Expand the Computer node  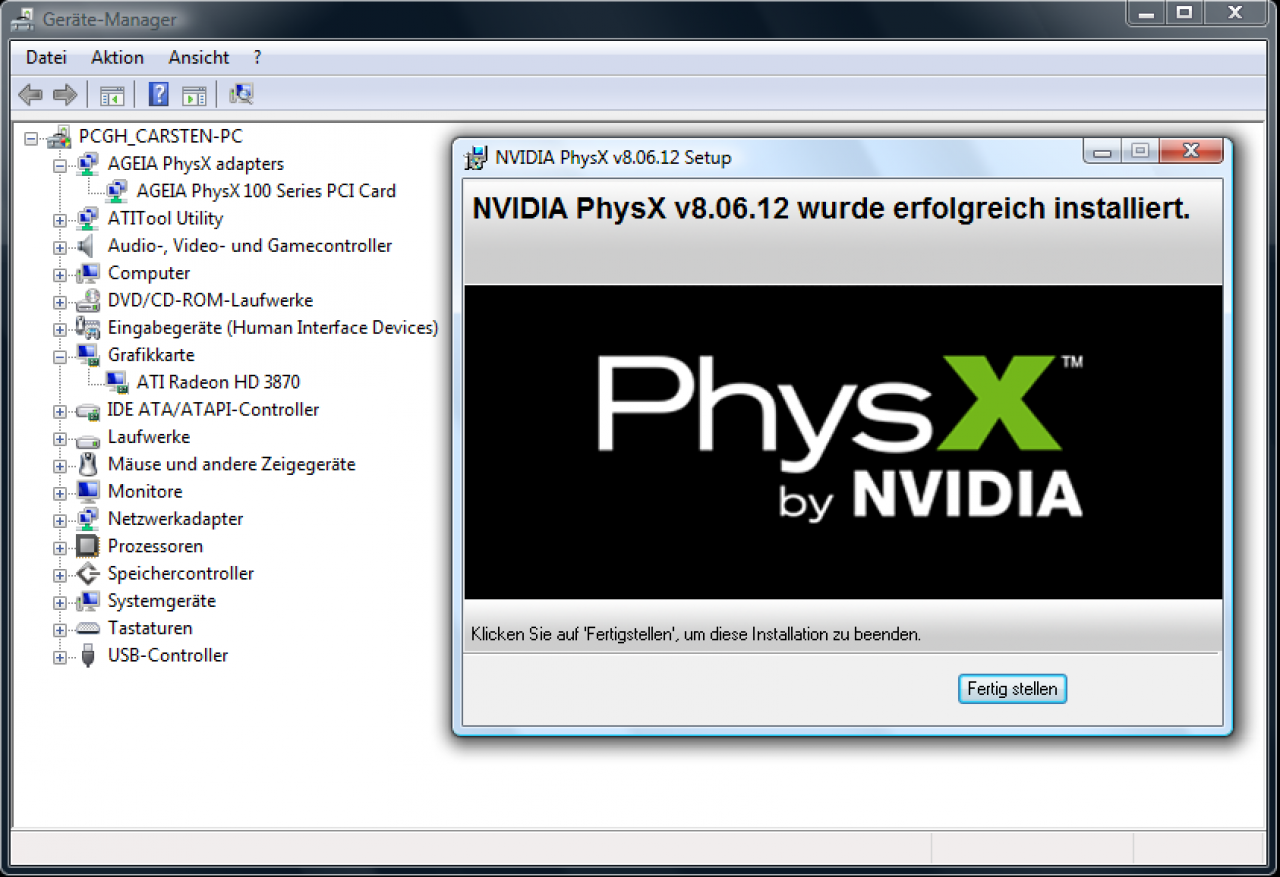point(60,274)
